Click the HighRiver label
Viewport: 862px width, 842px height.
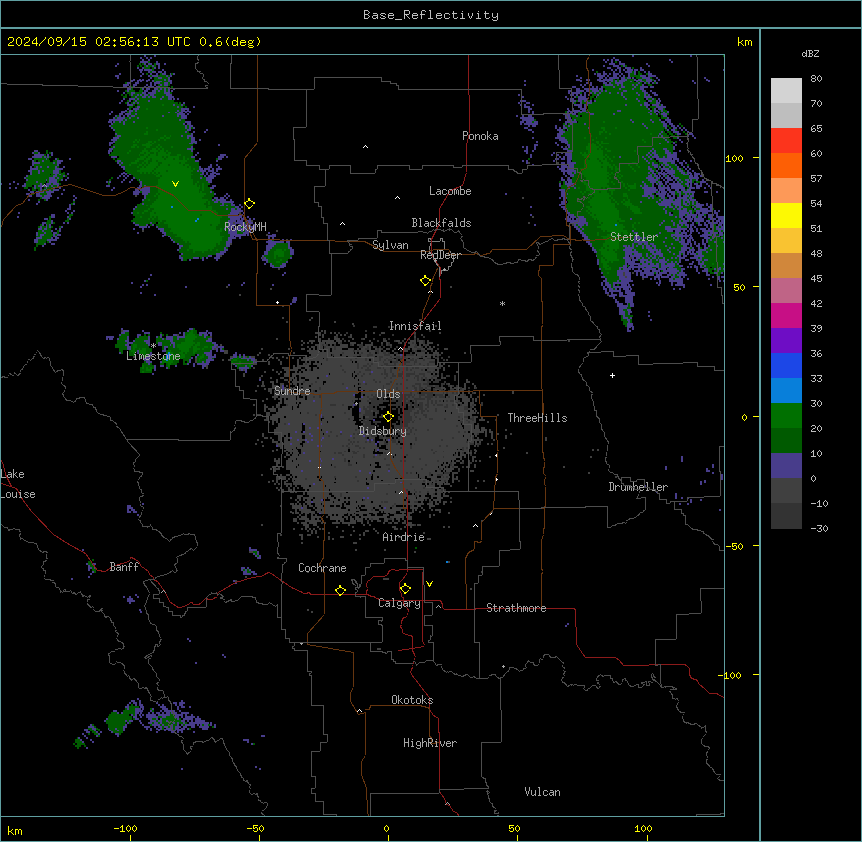coord(430,743)
